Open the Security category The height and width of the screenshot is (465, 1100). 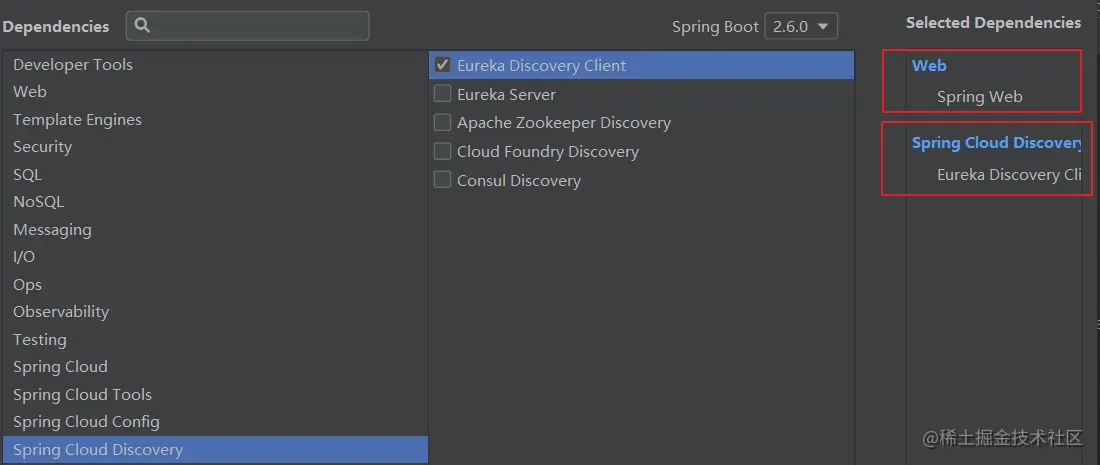point(42,147)
